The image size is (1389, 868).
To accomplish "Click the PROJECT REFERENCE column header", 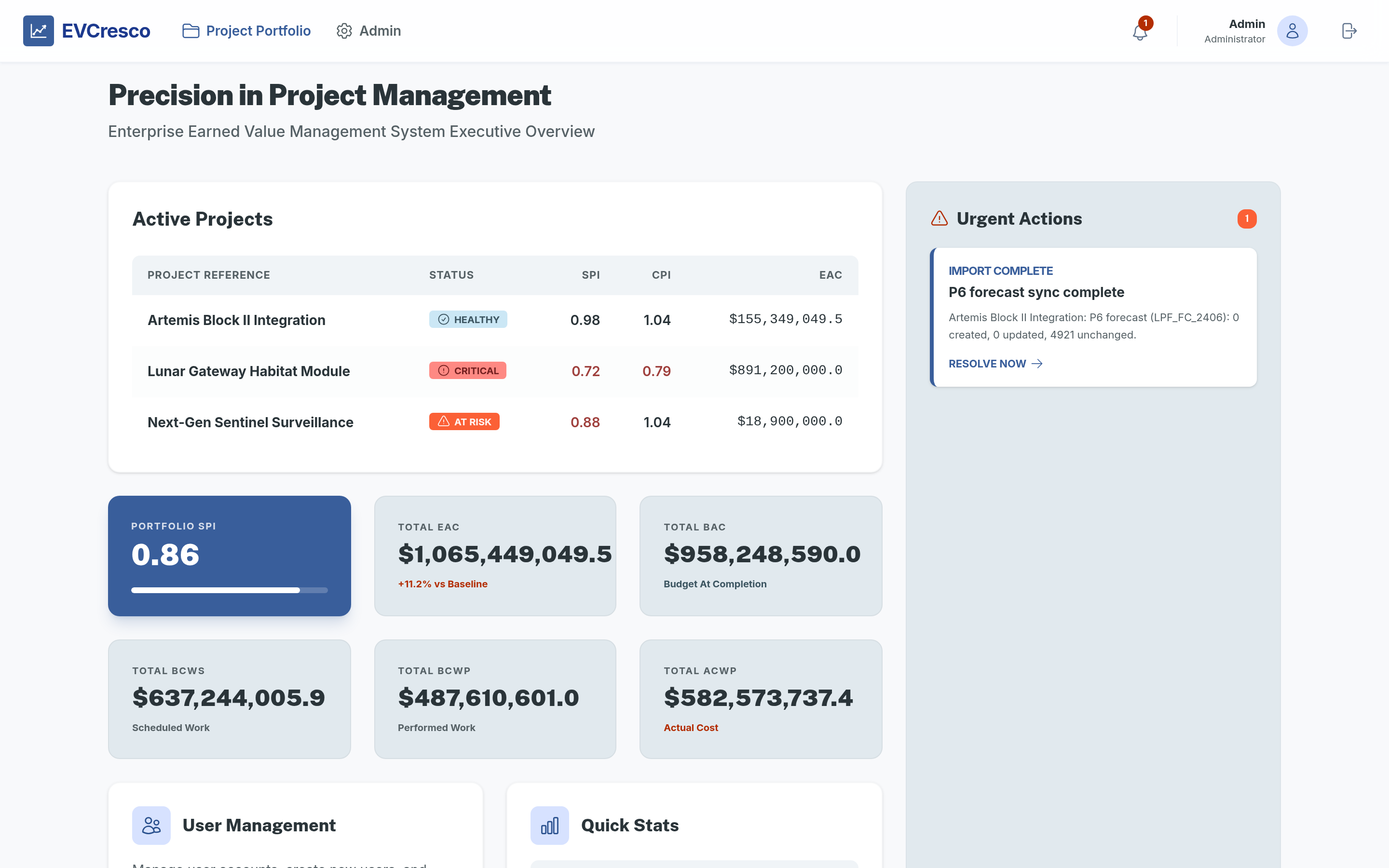I will click(209, 275).
